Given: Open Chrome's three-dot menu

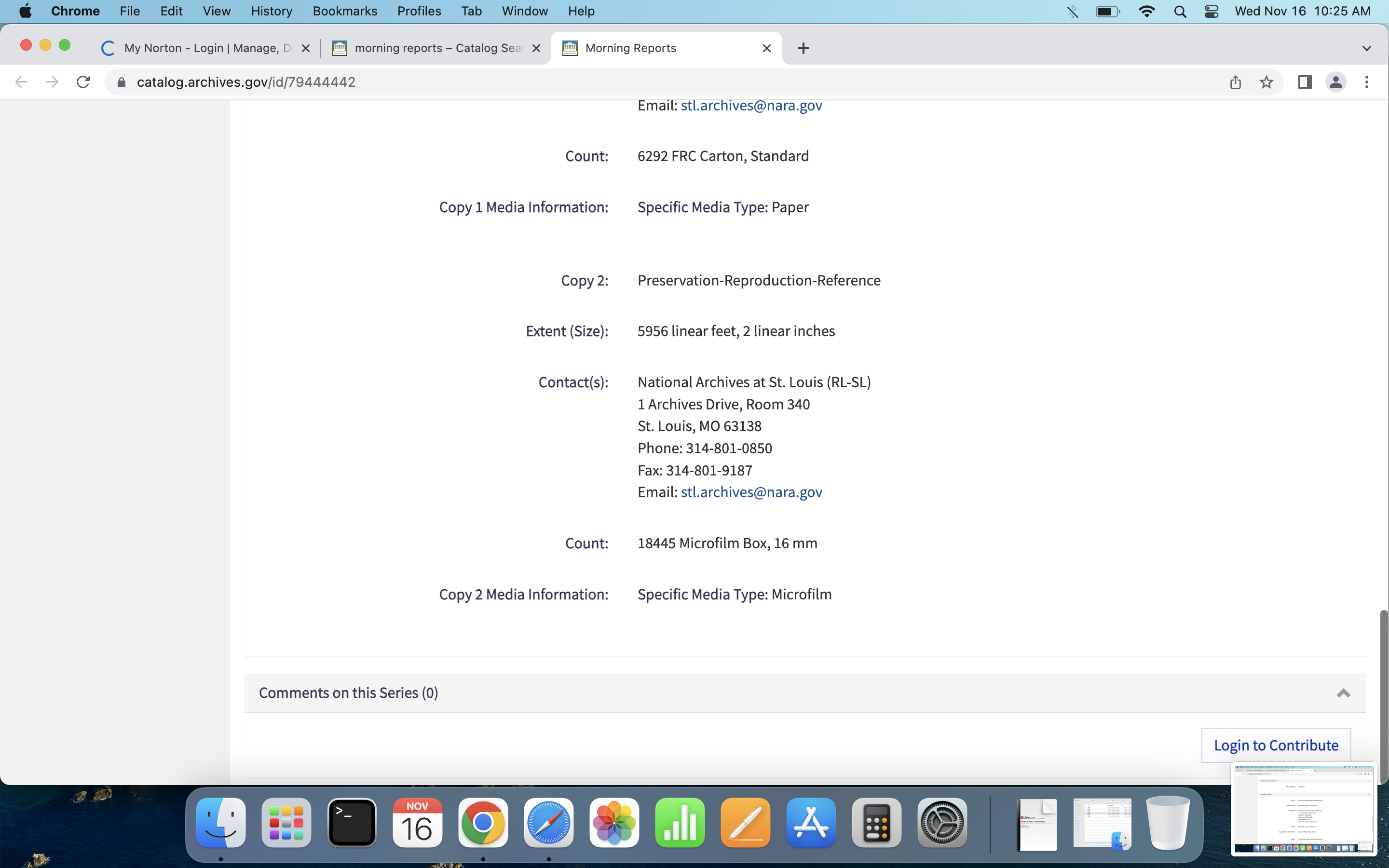Looking at the screenshot, I should coord(1367,82).
